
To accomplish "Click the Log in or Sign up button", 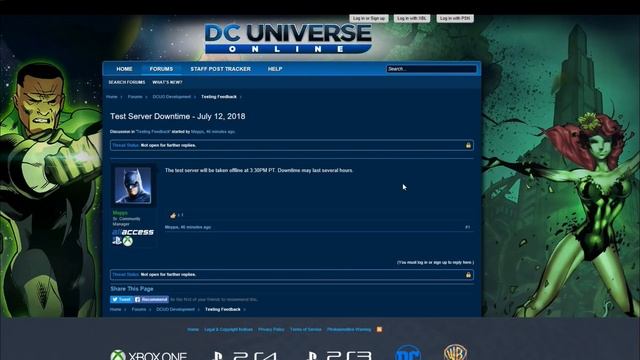I will pos(369,18).
